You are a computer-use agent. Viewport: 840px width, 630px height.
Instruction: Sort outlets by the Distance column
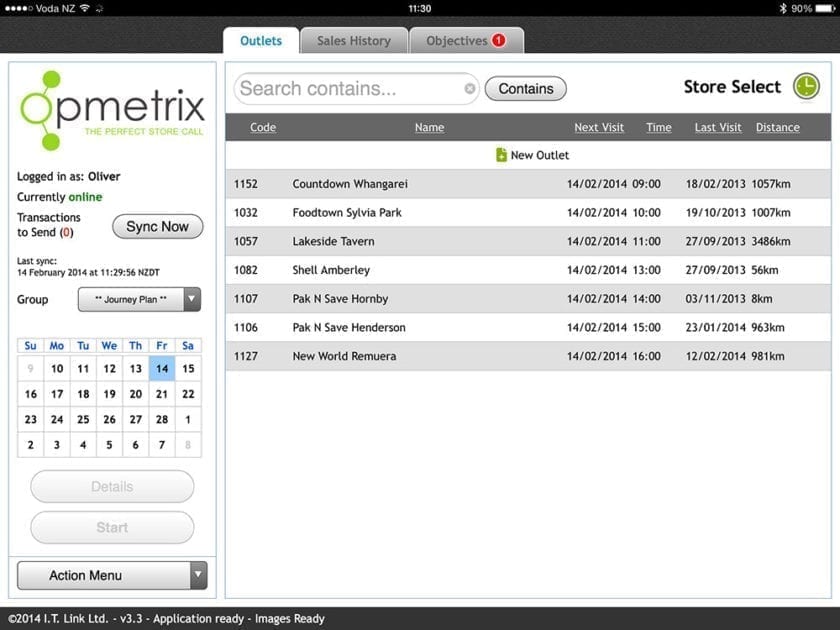pos(778,127)
